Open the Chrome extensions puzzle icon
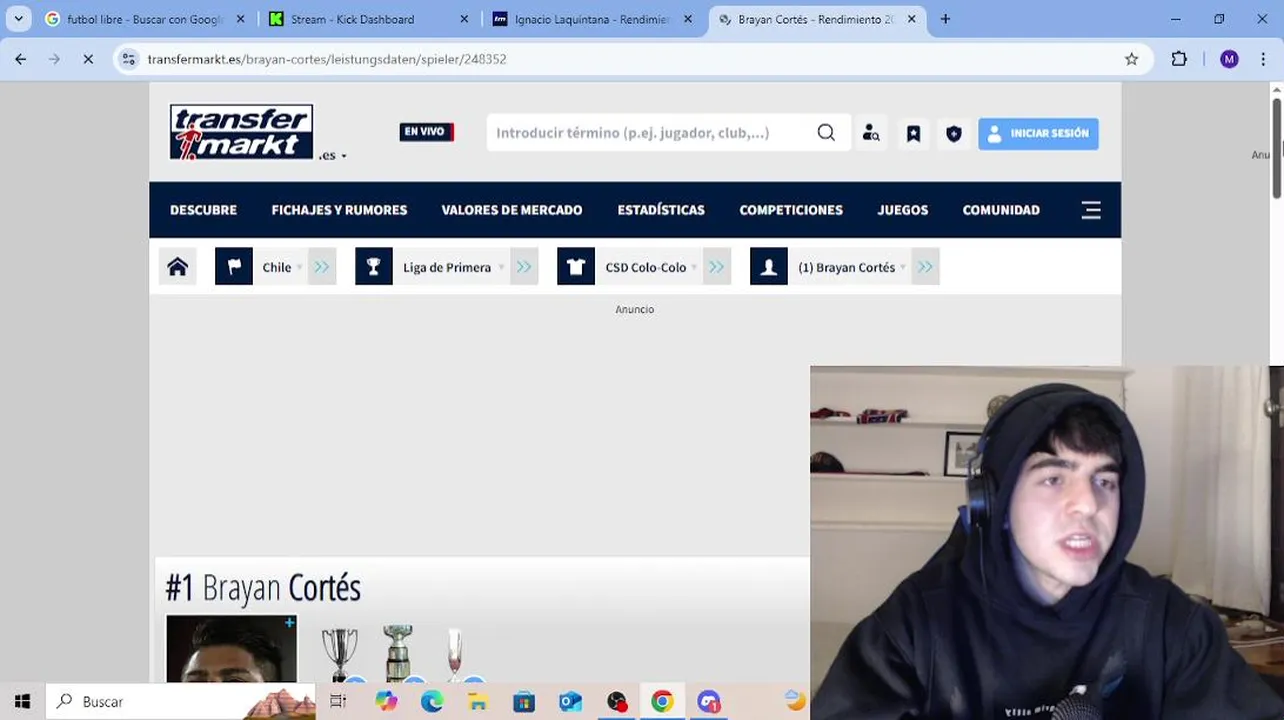The width and height of the screenshot is (1284, 720). coord(1179,59)
